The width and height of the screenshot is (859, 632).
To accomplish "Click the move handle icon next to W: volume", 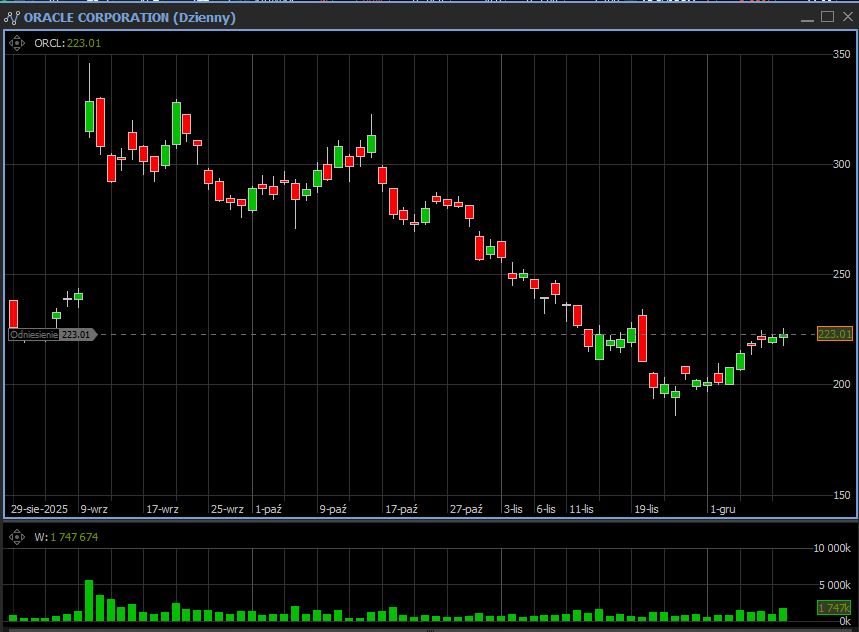I will coord(16,537).
